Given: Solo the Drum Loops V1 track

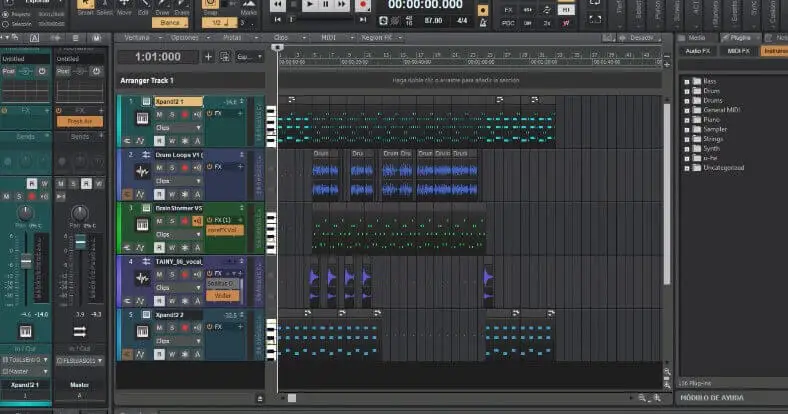Looking at the screenshot, I should coord(172,168).
